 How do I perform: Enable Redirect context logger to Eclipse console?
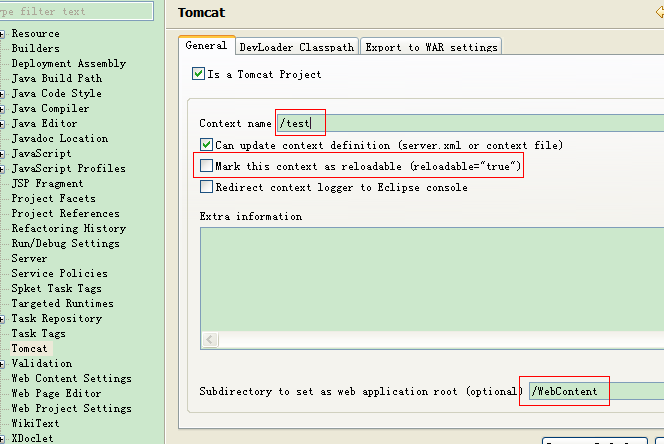(x=207, y=186)
